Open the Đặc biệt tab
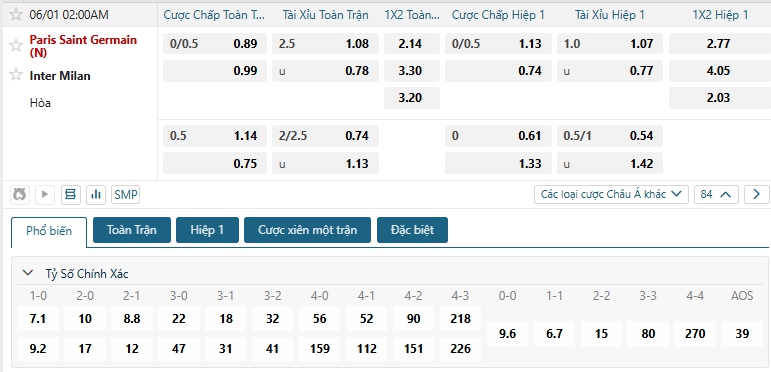The width and height of the screenshot is (771, 372). [x=412, y=230]
